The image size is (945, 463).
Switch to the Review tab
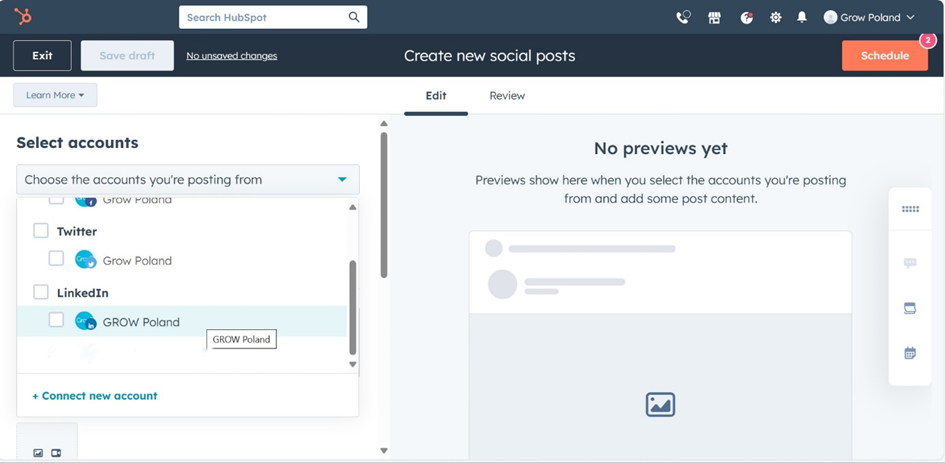[507, 96]
